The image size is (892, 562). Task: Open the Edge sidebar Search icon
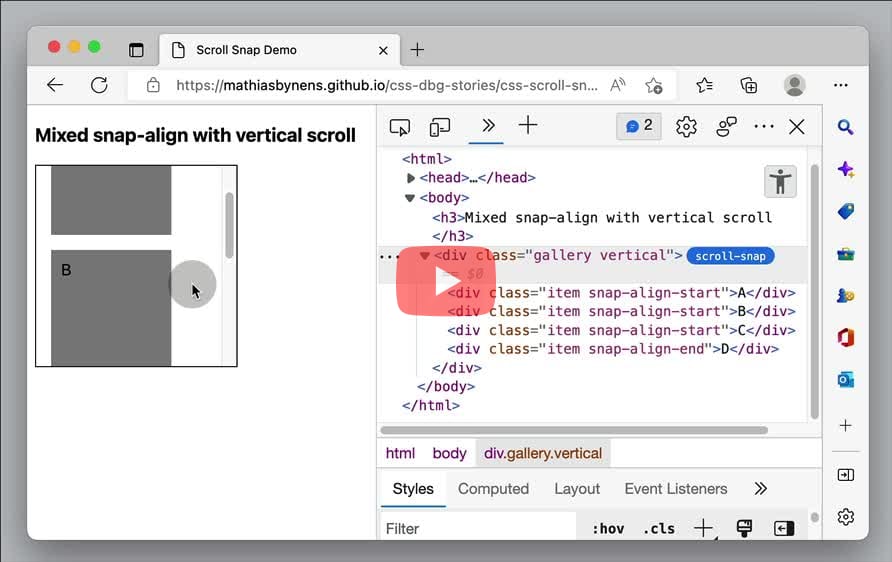[x=845, y=127]
